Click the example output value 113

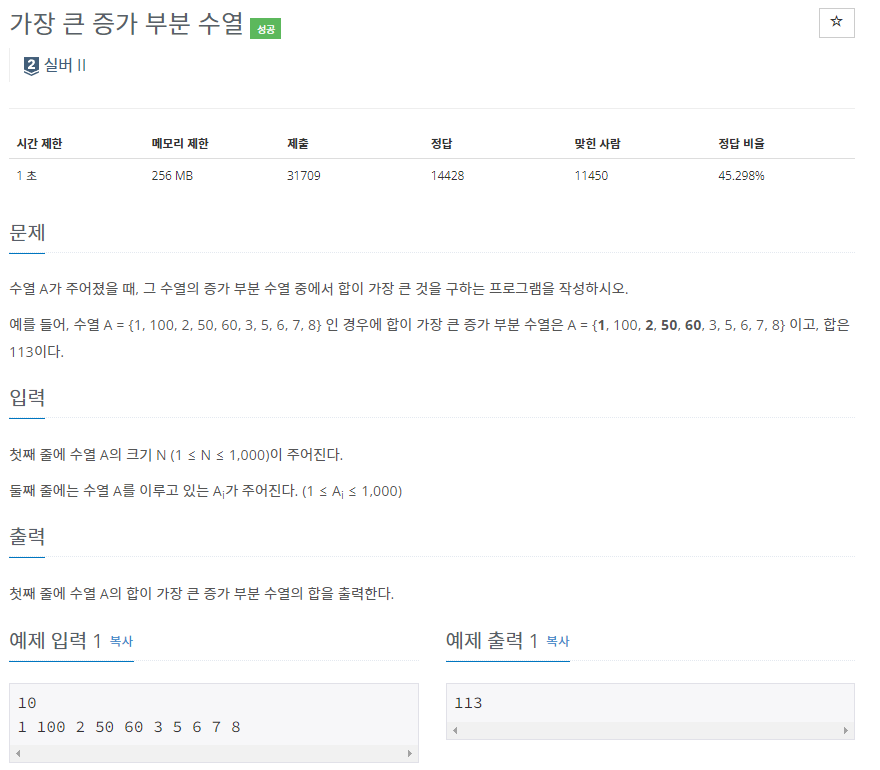pos(468,703)
